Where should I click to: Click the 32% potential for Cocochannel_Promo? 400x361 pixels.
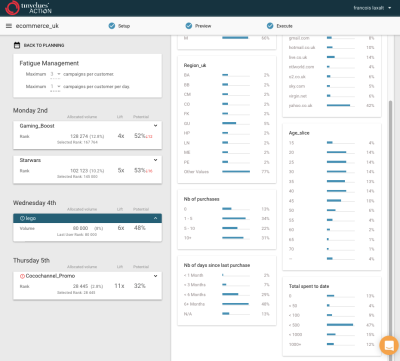tap(140, 286)
